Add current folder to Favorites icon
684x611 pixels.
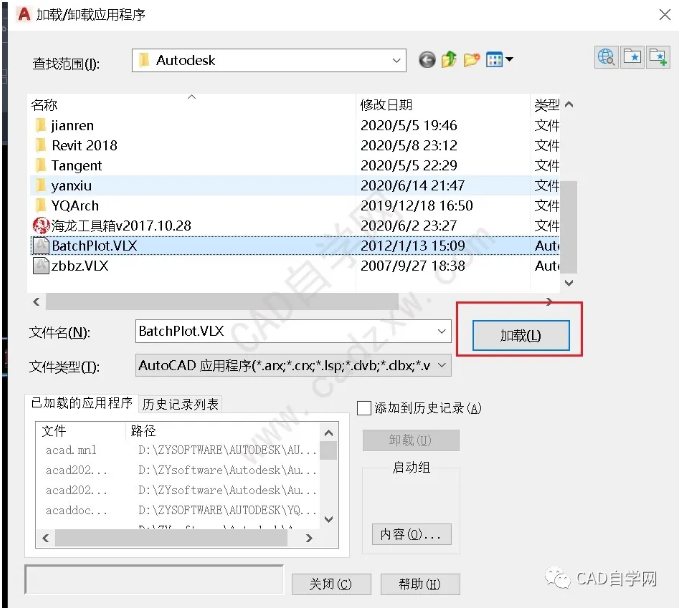click(658, 57)
